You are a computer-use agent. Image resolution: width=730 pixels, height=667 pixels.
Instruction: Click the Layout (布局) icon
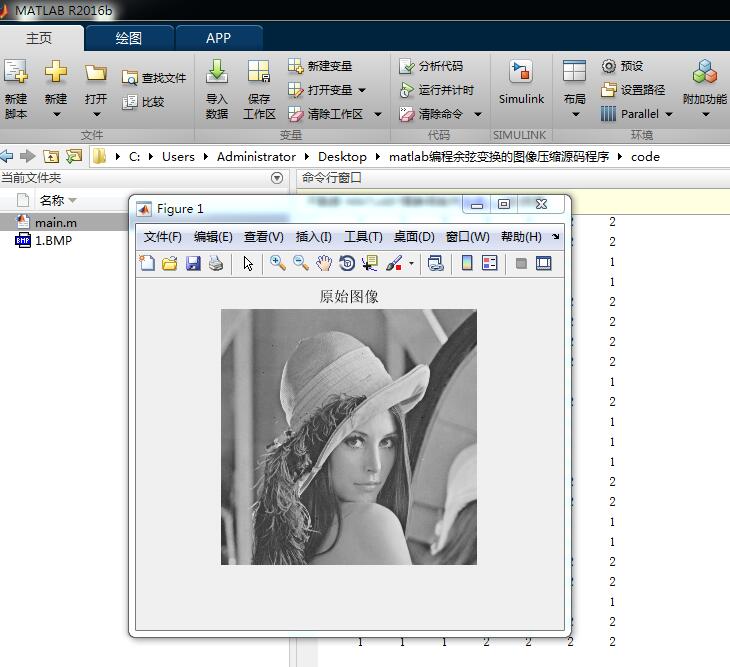575,72
